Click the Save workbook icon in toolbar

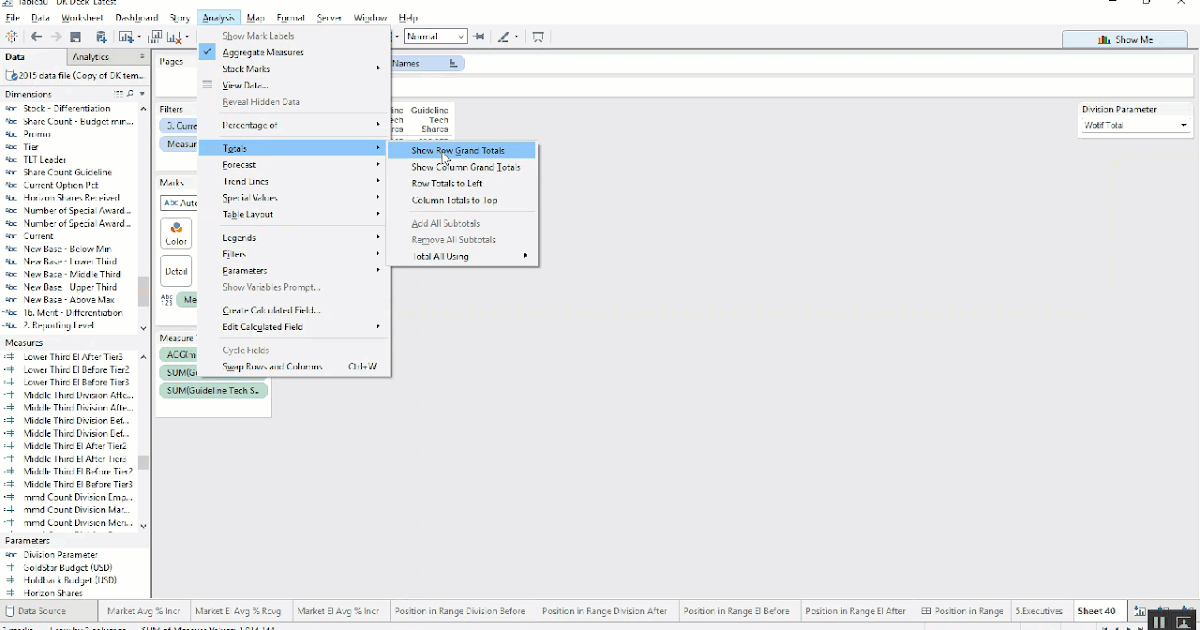(74, 35)
